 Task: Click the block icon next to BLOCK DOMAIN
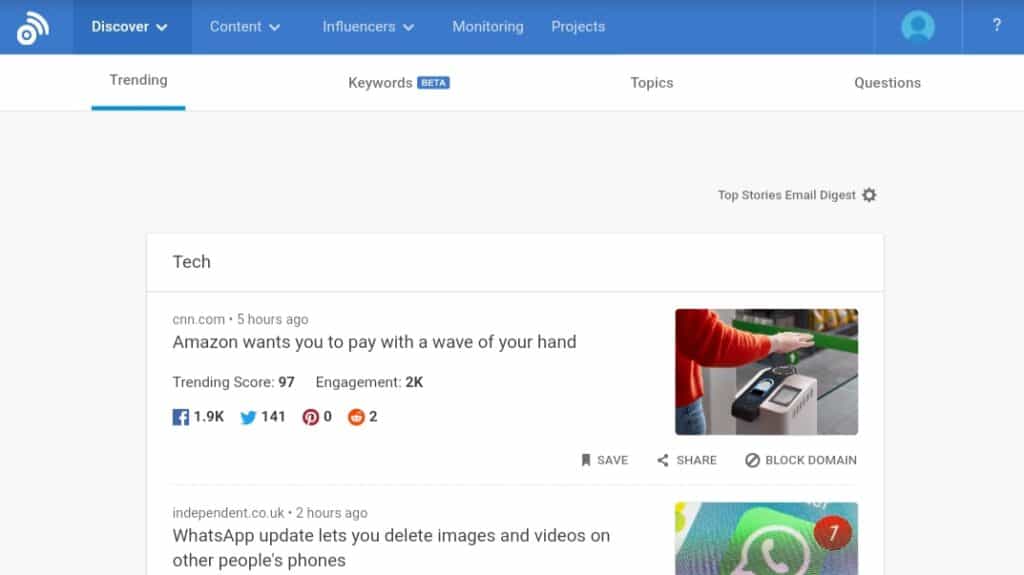click(752, 460)
